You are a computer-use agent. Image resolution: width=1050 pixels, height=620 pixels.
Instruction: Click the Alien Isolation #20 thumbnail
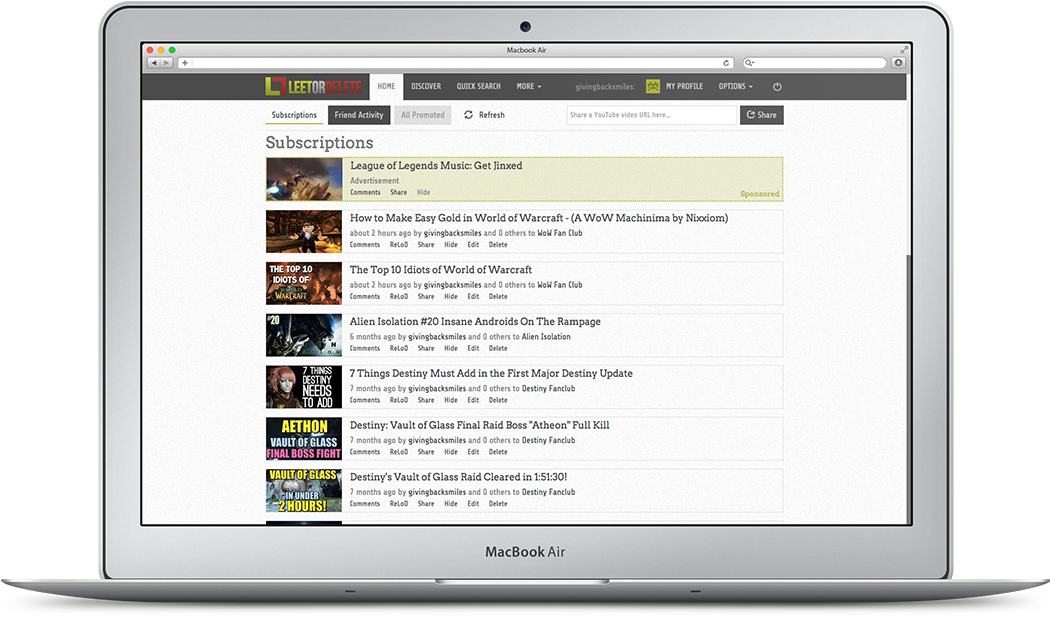304,335
